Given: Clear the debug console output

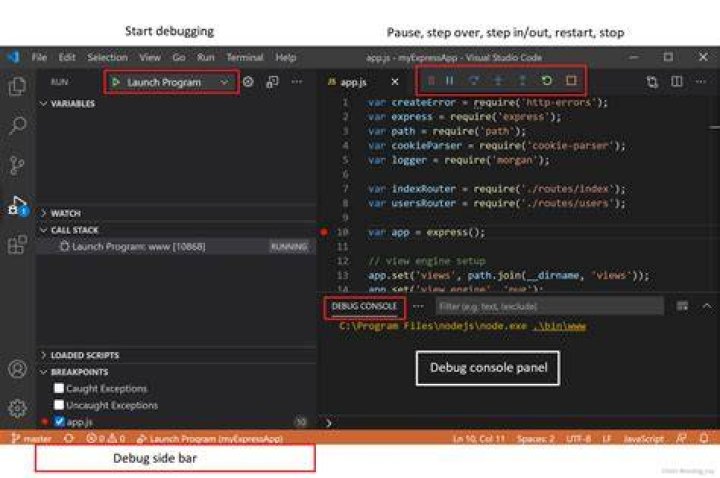Looking at the screenshot, I should [682, 306].
